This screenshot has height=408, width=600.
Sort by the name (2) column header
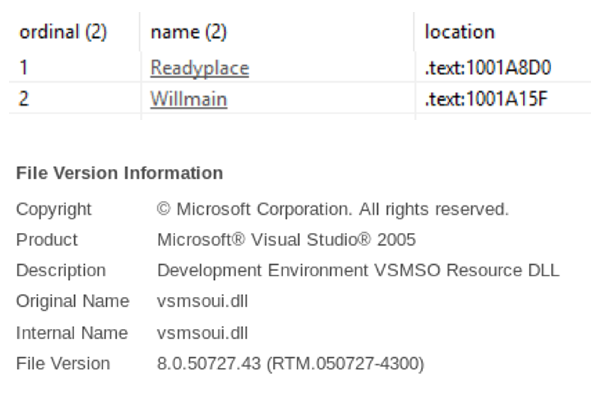click(x=189, y=32)
